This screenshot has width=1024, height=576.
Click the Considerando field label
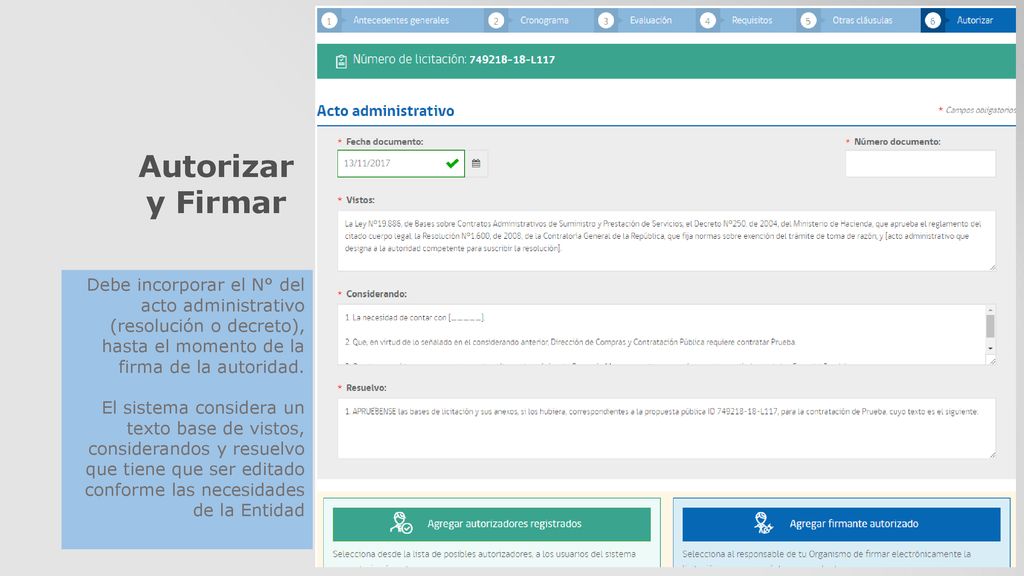click(x=376, y=294)
